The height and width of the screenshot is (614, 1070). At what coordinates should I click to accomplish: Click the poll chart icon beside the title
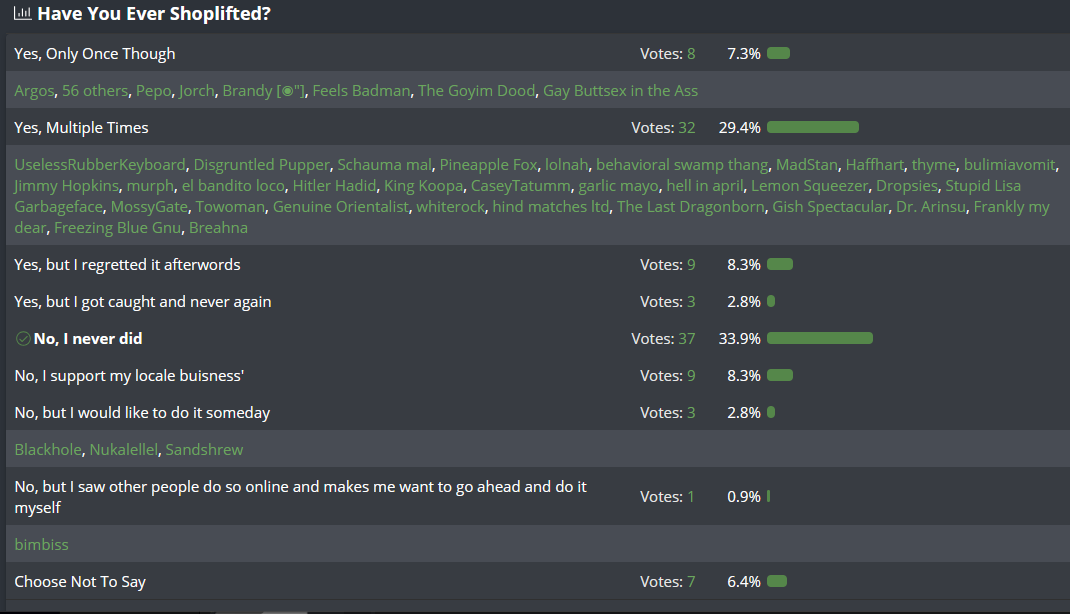pos(23,13)
